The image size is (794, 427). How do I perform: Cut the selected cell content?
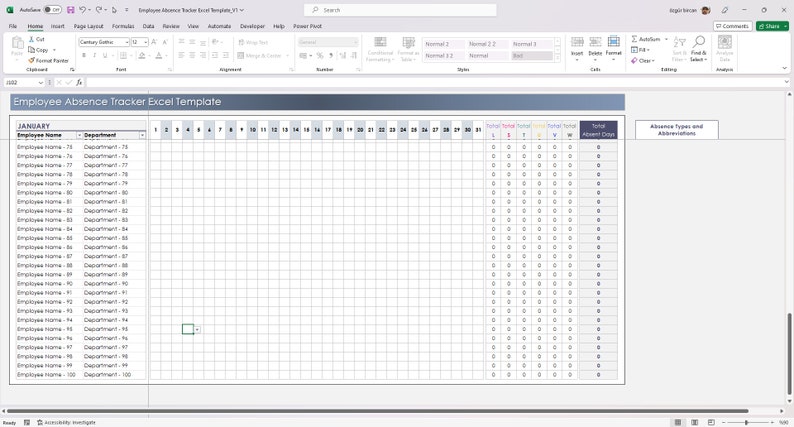click(36, 39)
